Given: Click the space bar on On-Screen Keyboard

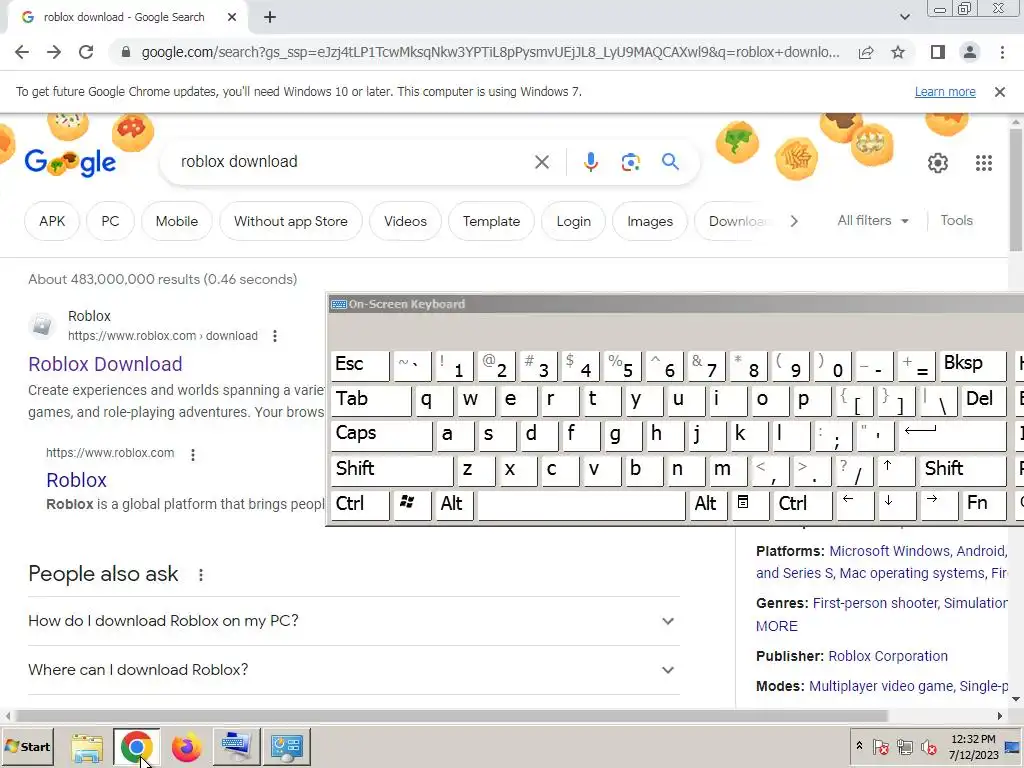Looking at the screenshot, I should coord(581,504).
